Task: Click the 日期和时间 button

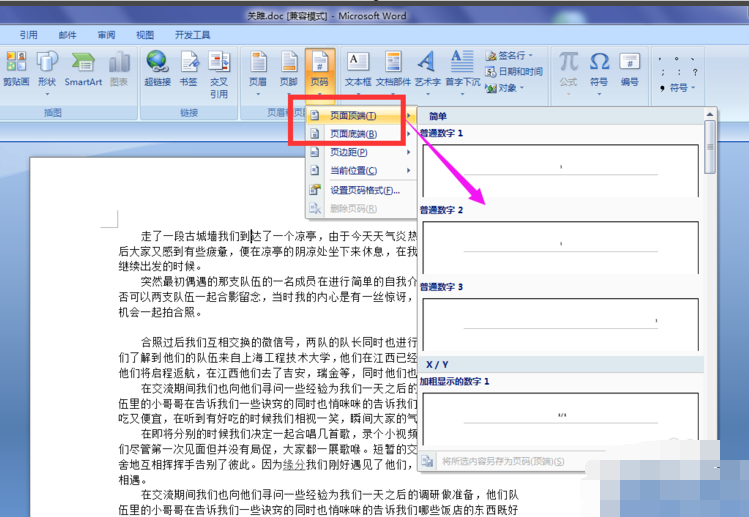Action: (x=514, y=72)
